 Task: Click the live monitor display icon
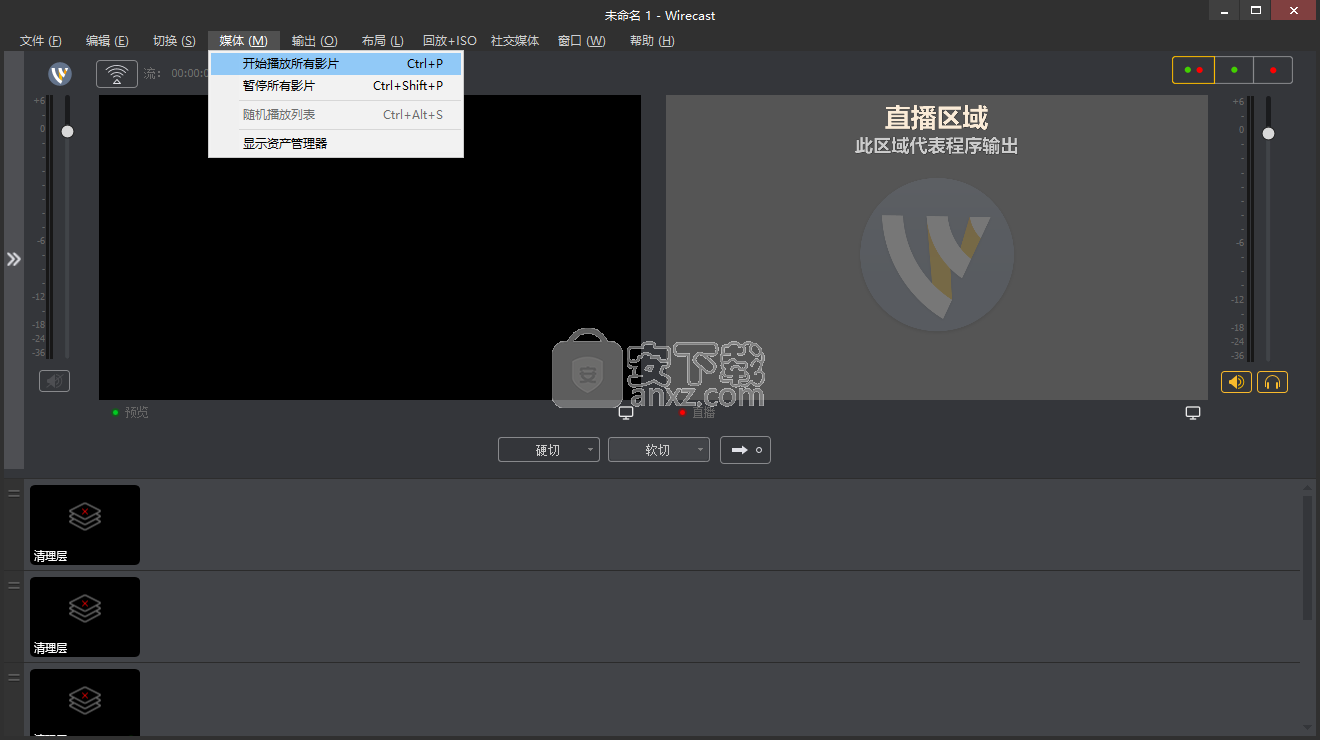[x=1193, y=413]
